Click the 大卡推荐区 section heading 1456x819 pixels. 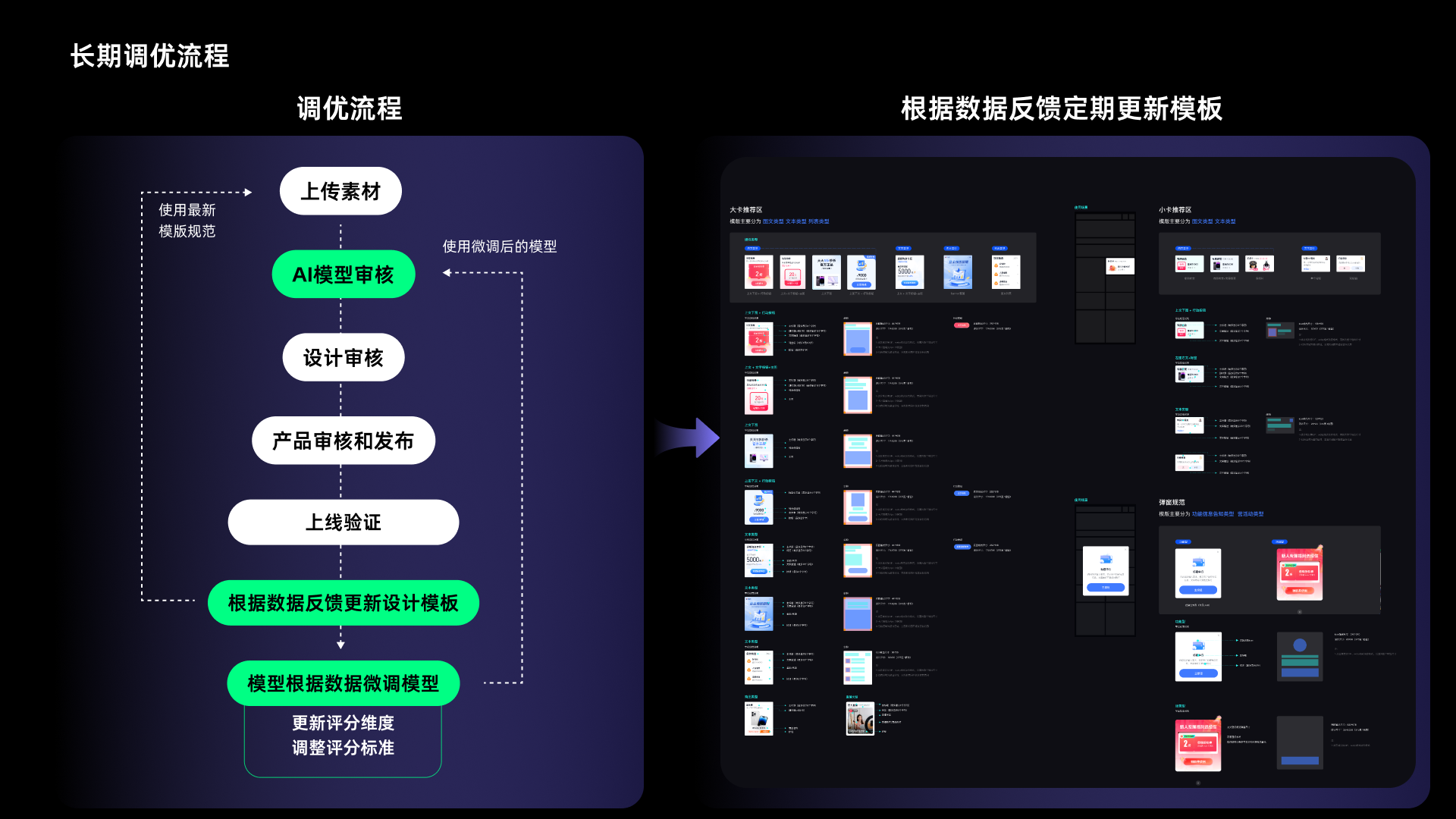click(745, 210)
